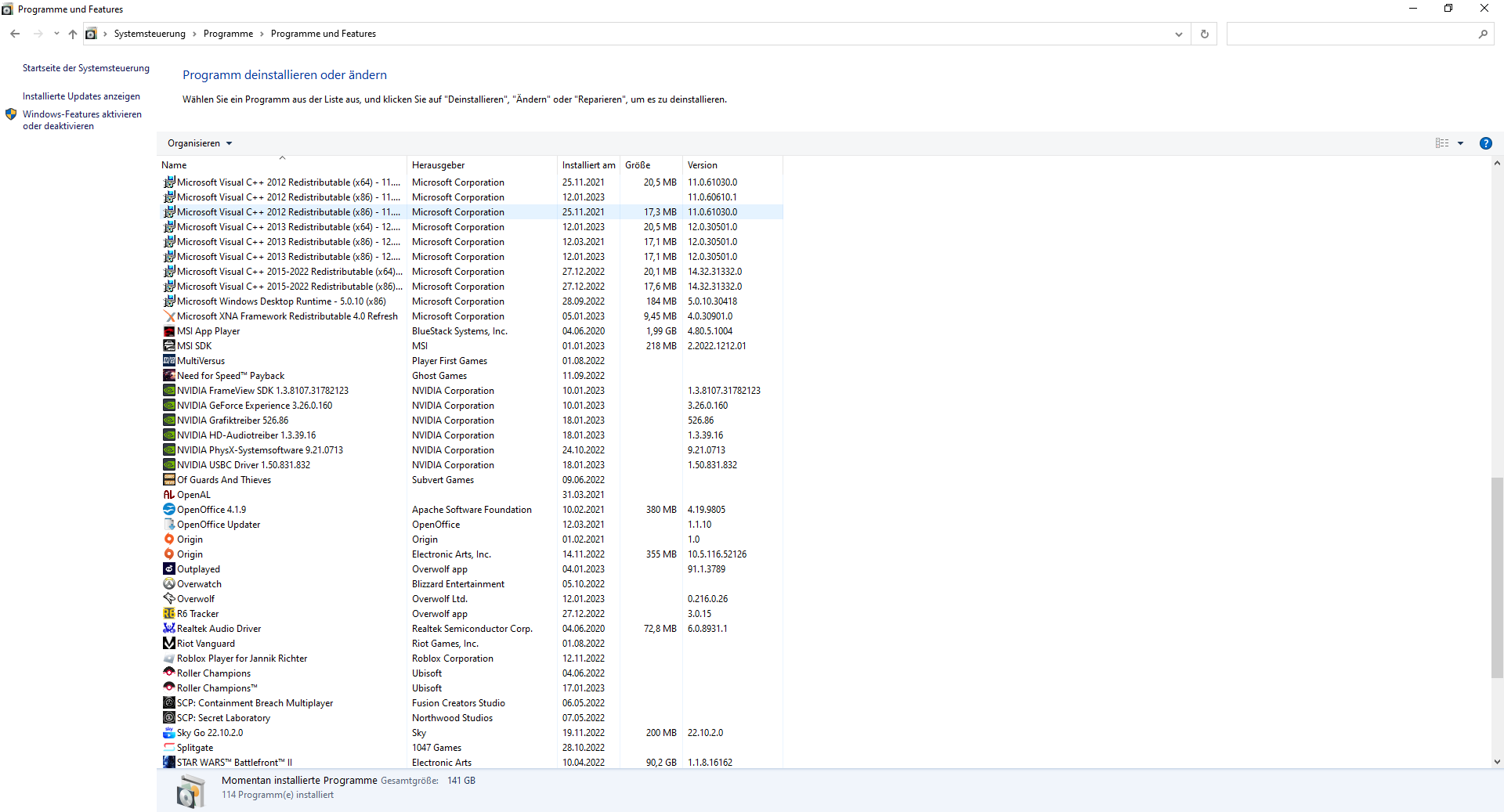The image size is (1504, 812).
Task: Click the 90,2 GB size cell
Action: tap(661, 763)
